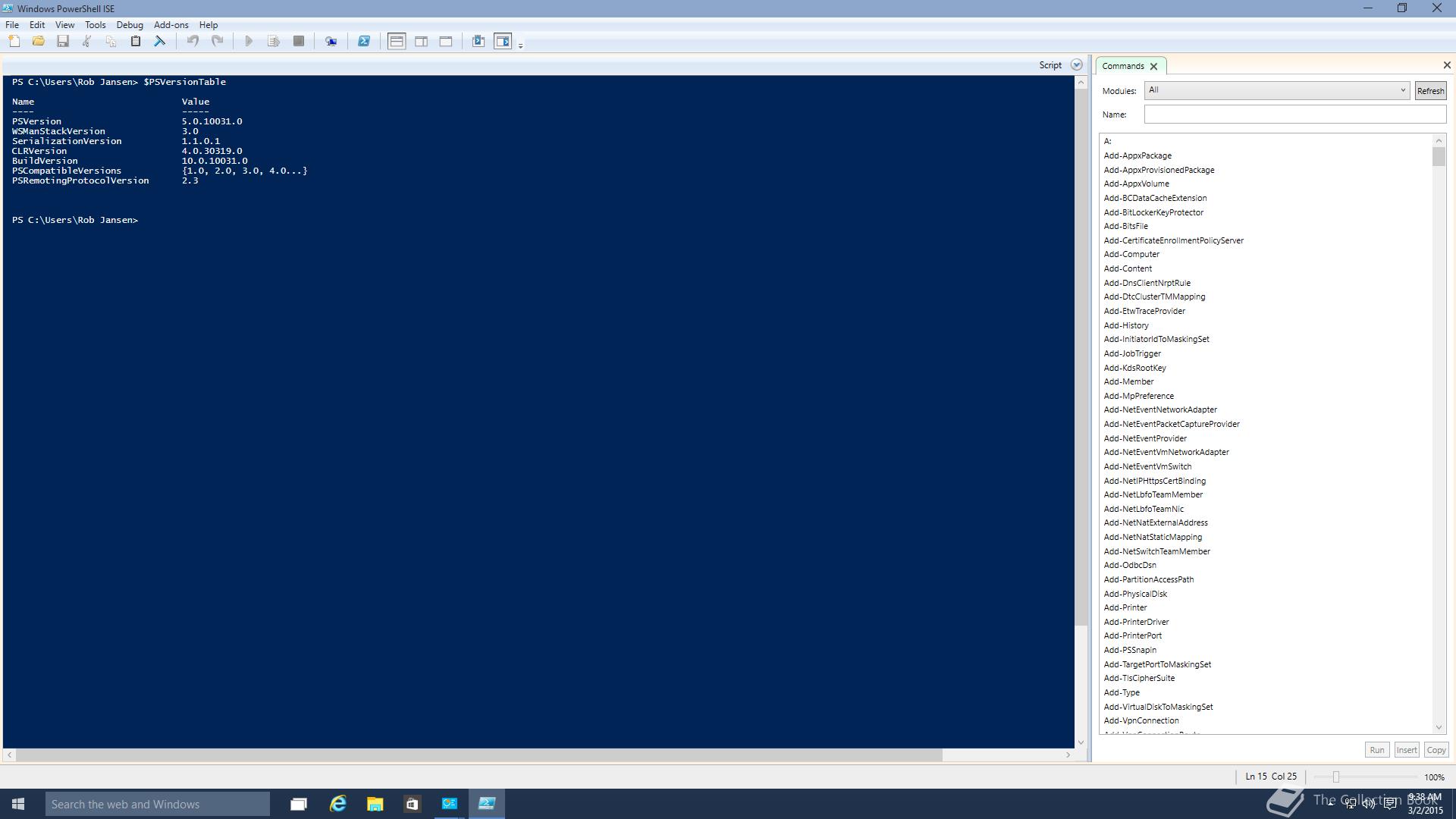Click the command list vertical scrollbar thumb
Viewport: 1456px width, 819px height.
pyautogui.click(x=1439, y=157)
